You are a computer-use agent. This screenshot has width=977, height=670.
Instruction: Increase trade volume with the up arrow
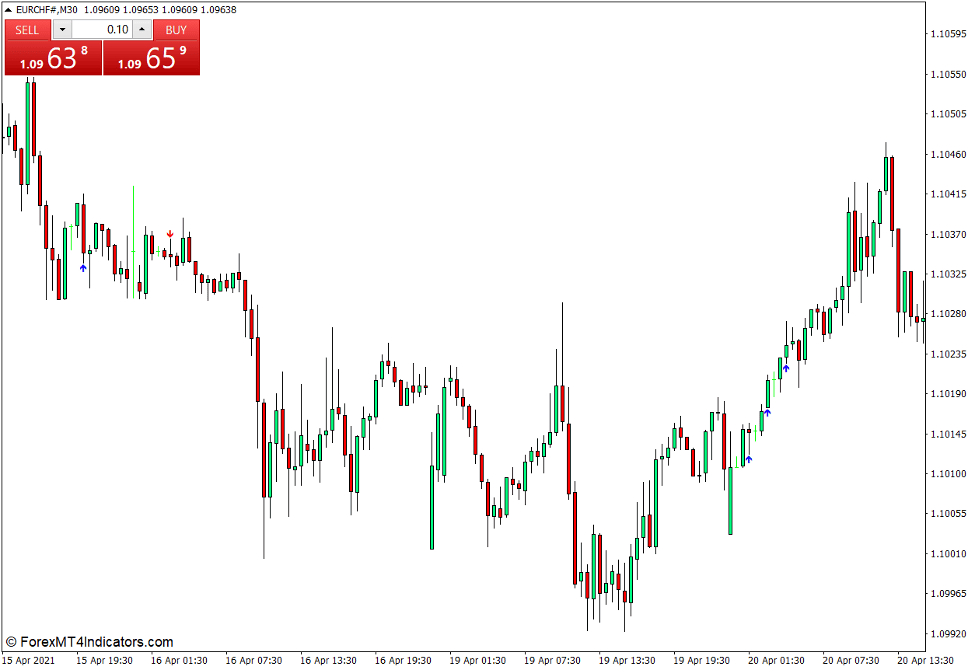pos(141,30)
